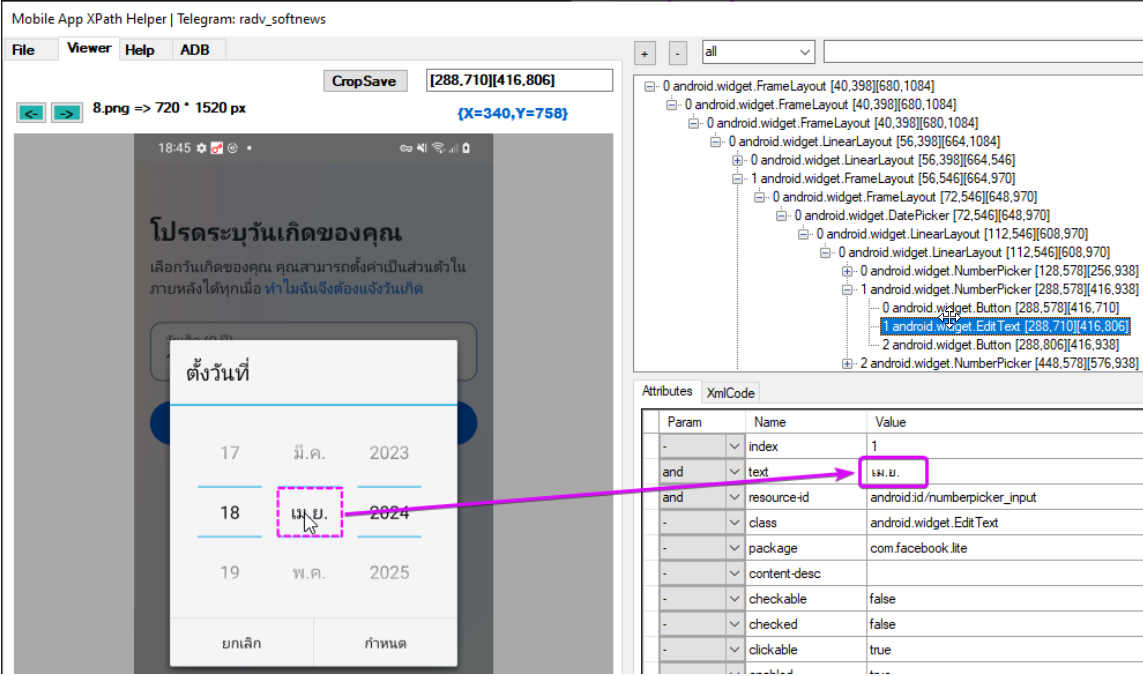Click the 'ทำไมฉันจึงต้องแจ้งวันเกิด' link in the preview
The image size is (1143, 676).
344,289
